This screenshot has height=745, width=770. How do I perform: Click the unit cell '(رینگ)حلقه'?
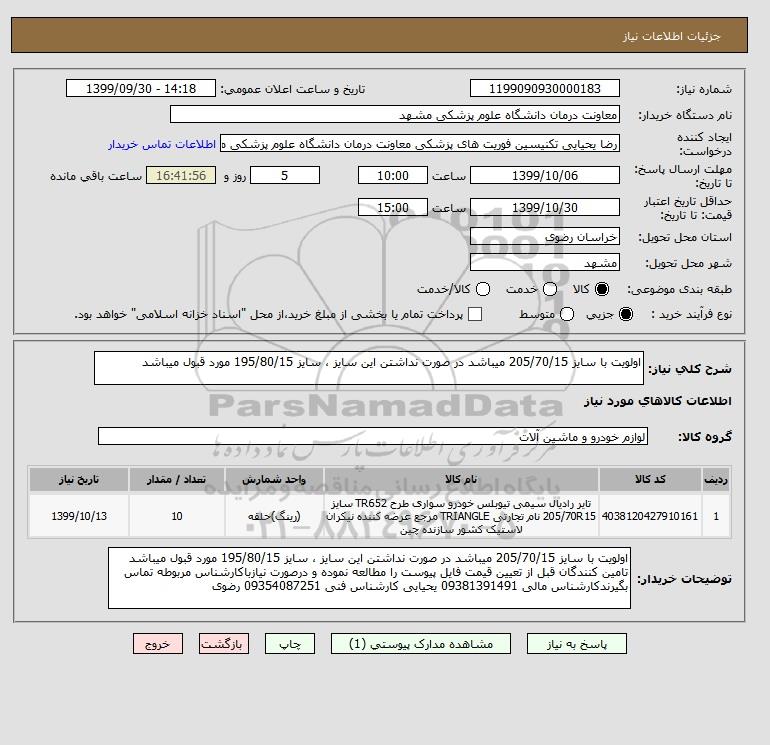pos(274,516)
